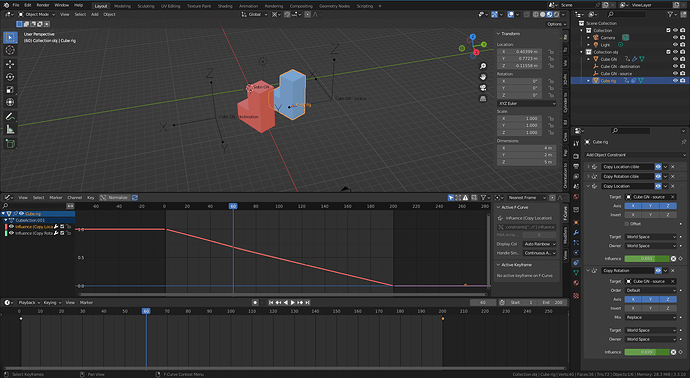Toggle Copy Rotation cible constraint visibility
This screenshot has height=378, width=690.
coord(658,176)
